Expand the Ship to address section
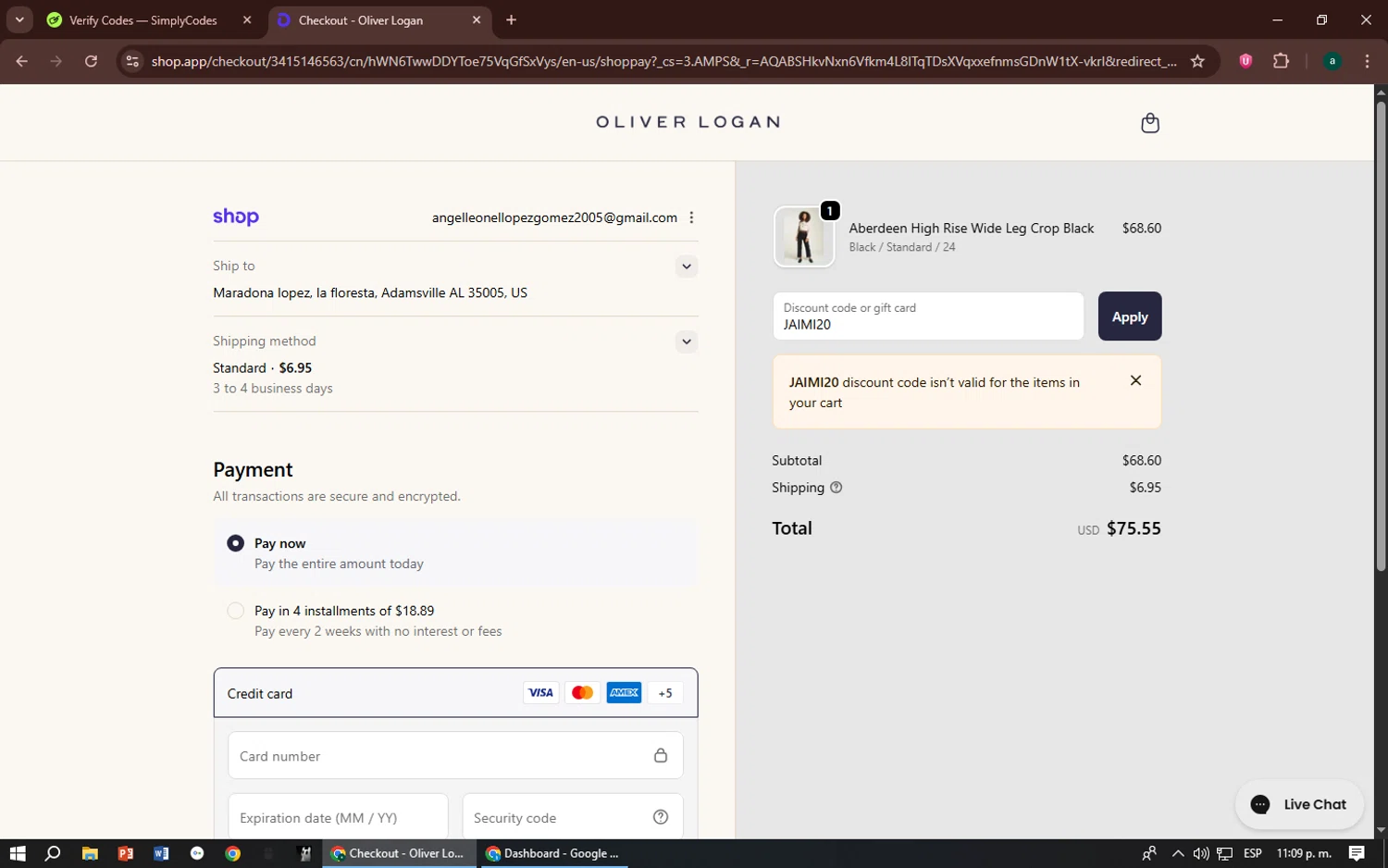The image size is (1388, 868). click(x=686, y=267)
